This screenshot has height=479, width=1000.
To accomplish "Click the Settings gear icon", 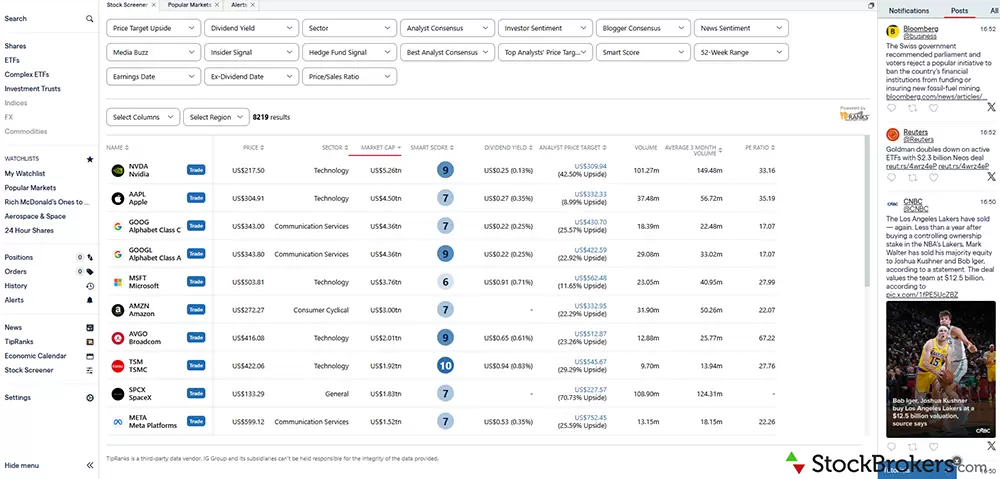I will pos(90,397).
